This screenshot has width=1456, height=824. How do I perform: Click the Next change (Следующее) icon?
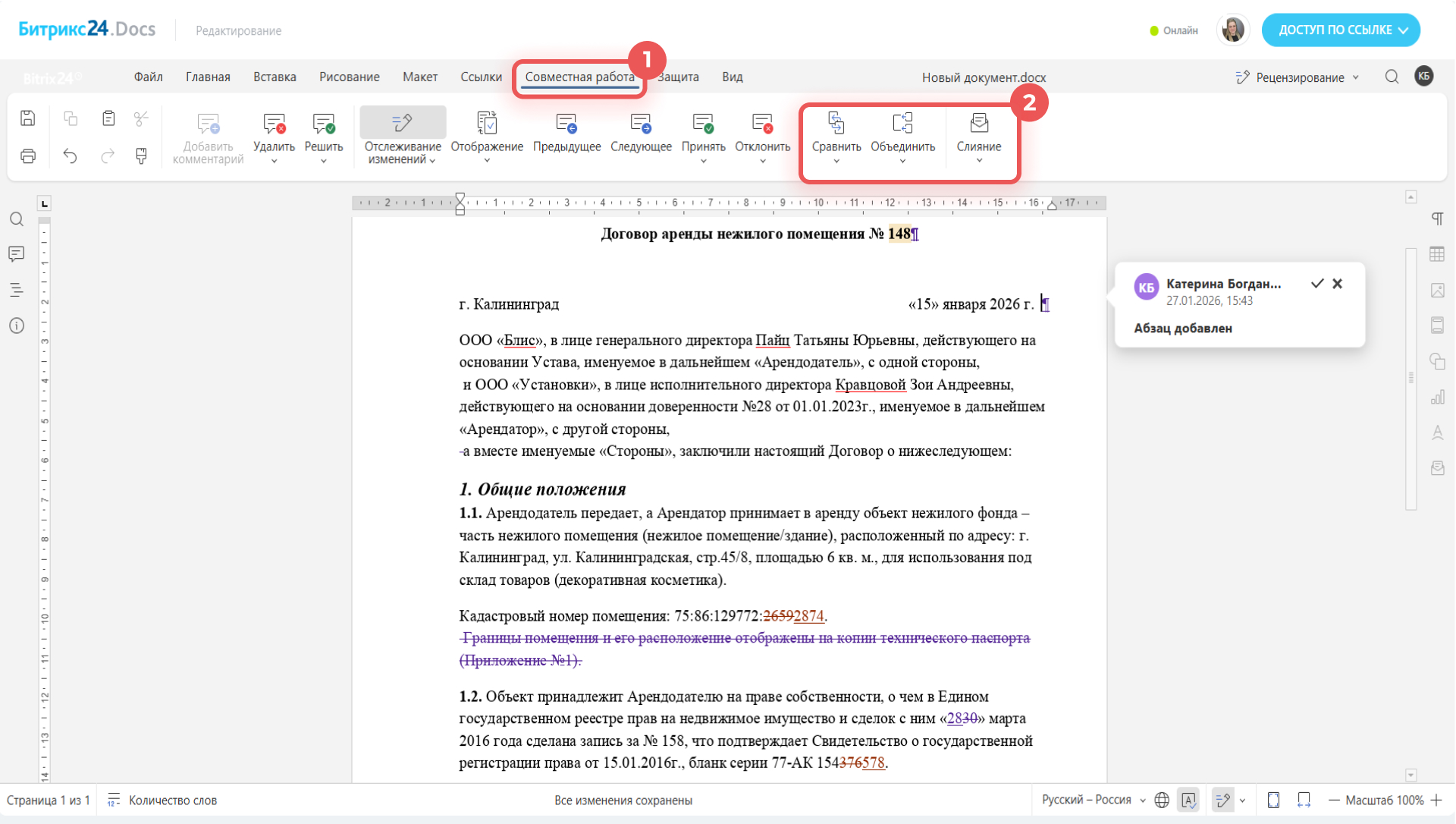641,124
